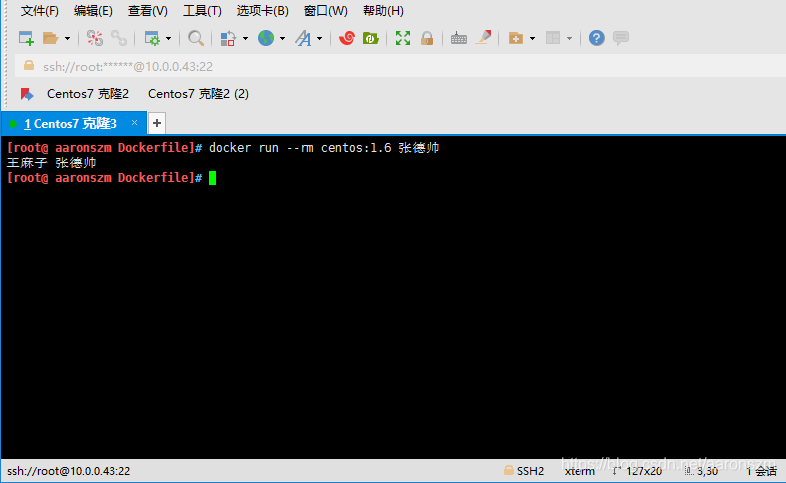786x483 pixels.
Task: Expand the color scheme dropdown arrow
Action: [245, 38]
